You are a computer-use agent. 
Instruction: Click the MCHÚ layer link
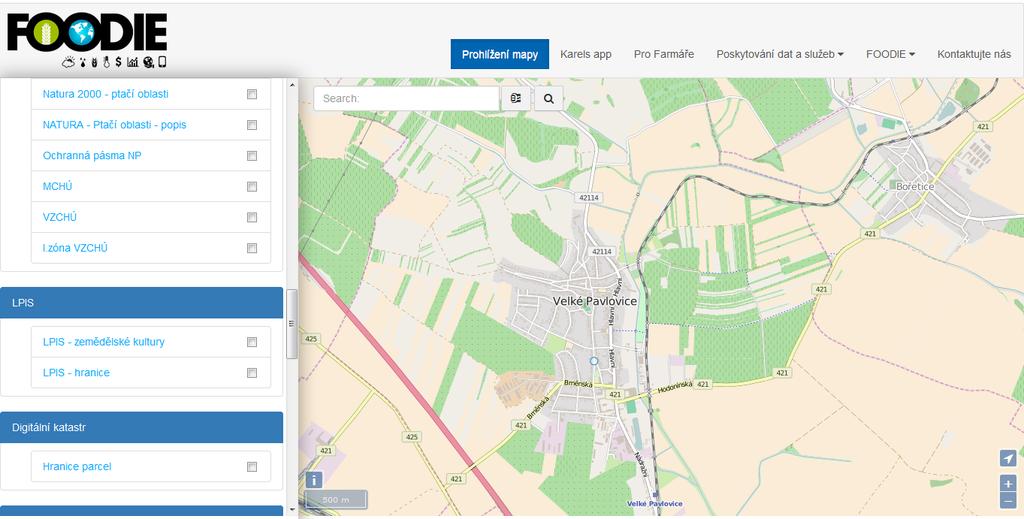click(x=57, y=186)
